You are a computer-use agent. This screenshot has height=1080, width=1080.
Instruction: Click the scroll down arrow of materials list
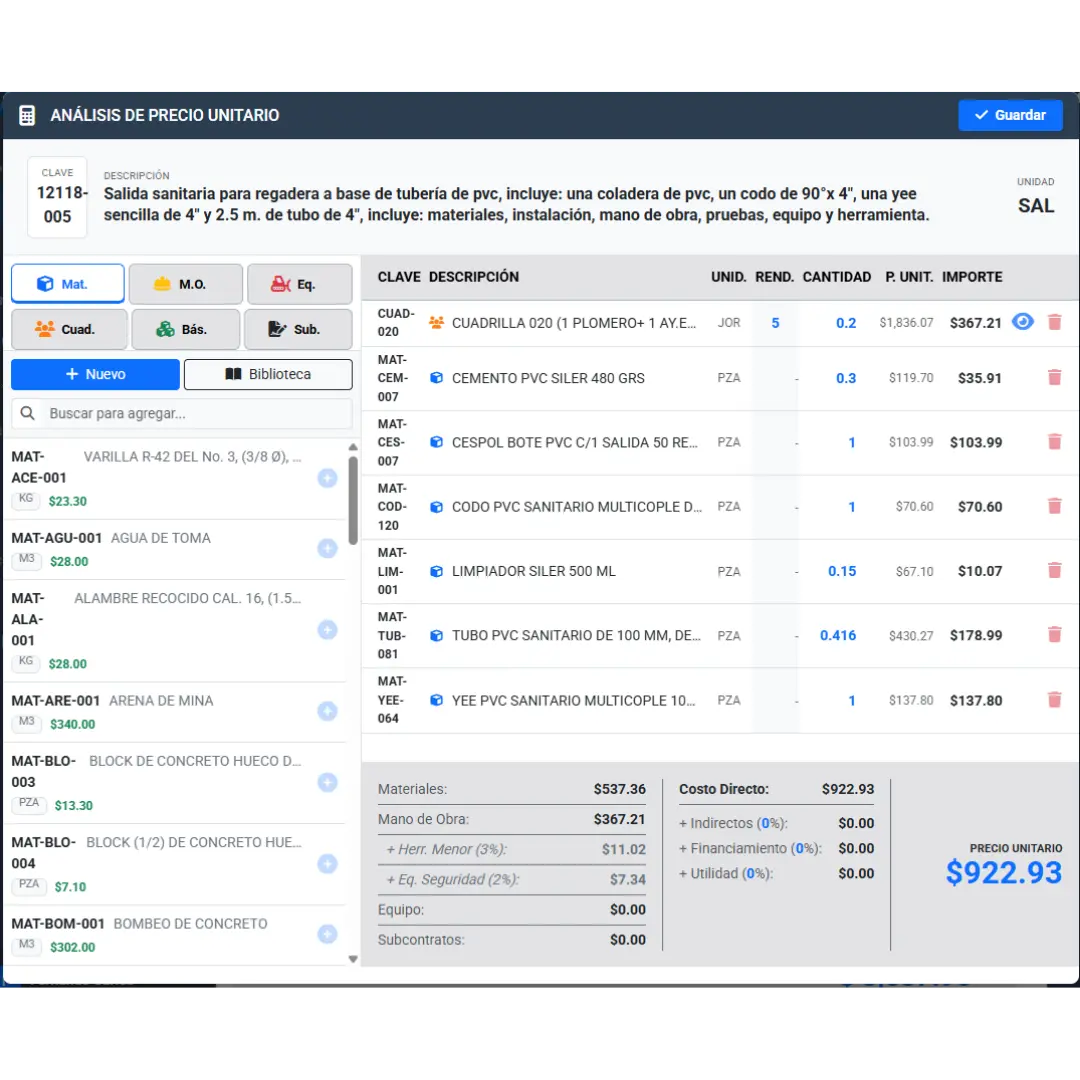click(353, 959)
